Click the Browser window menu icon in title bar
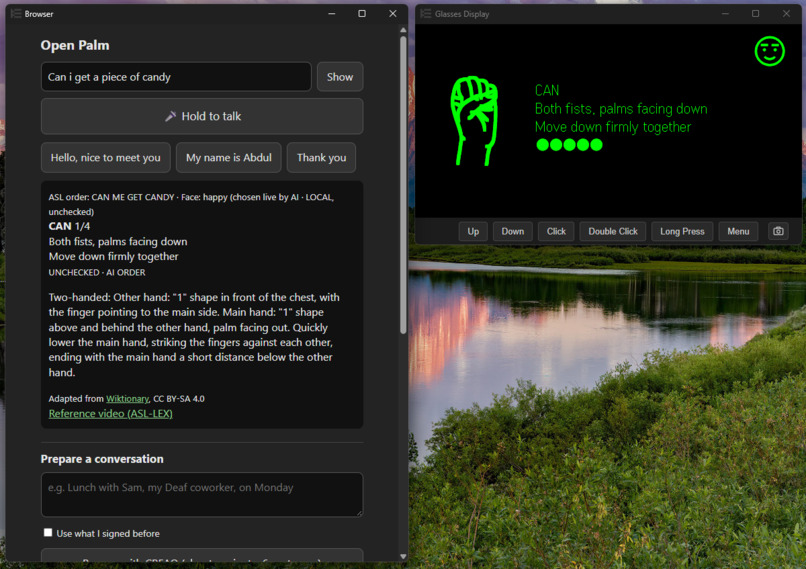 tap(16, 14)
